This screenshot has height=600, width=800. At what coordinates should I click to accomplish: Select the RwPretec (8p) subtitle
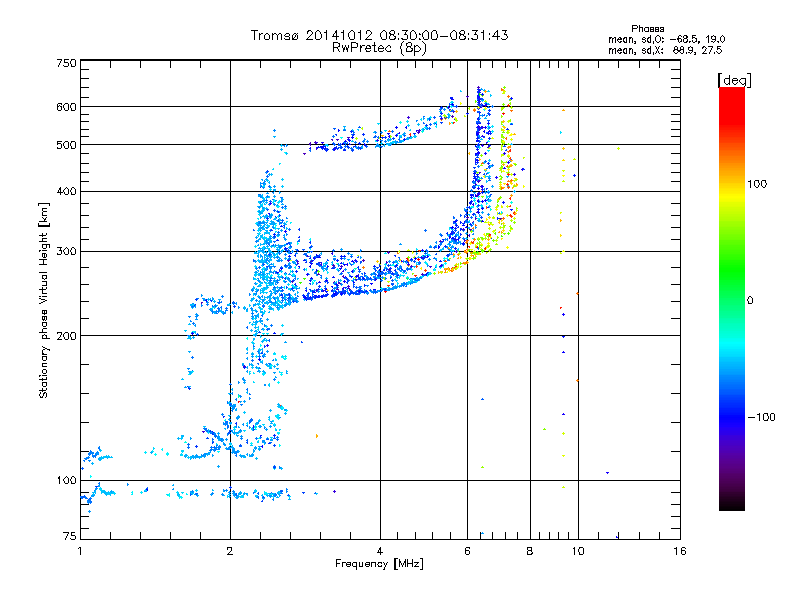tap(379, 48)
